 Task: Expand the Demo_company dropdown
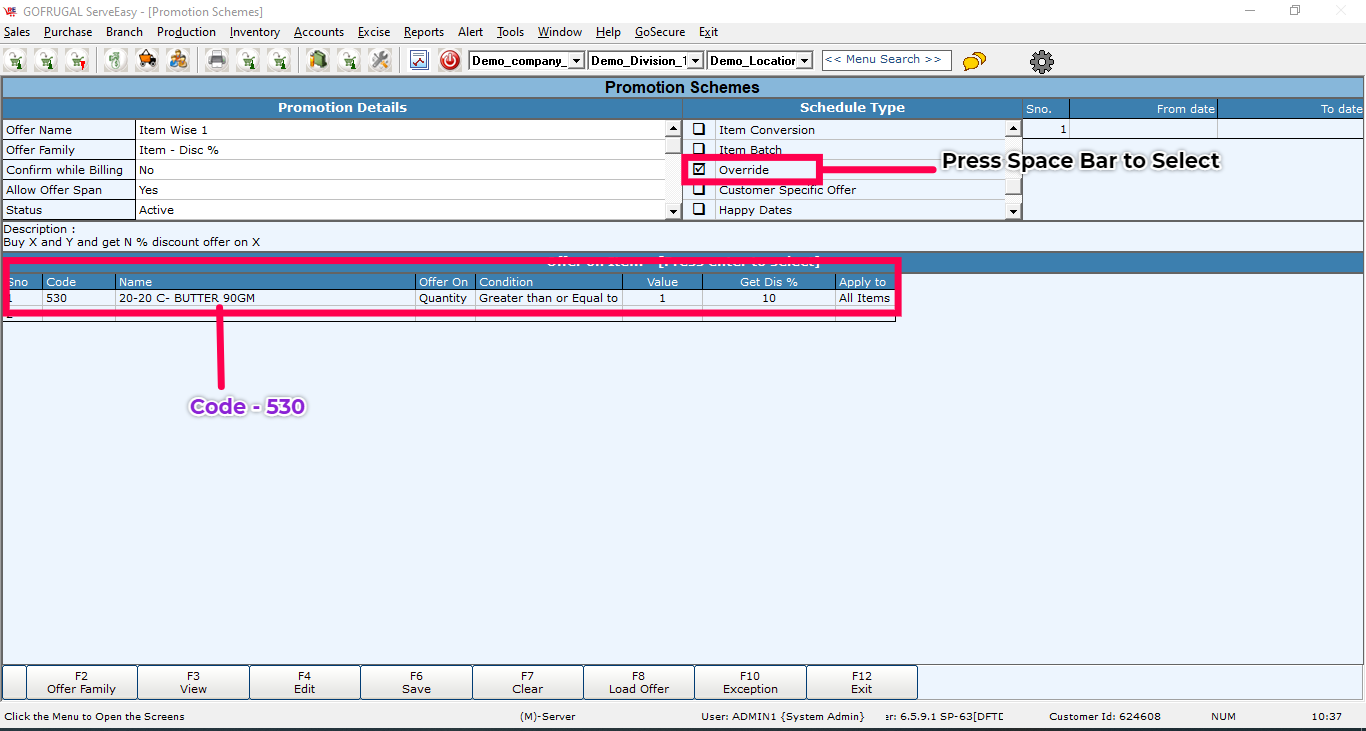point(577,61)
